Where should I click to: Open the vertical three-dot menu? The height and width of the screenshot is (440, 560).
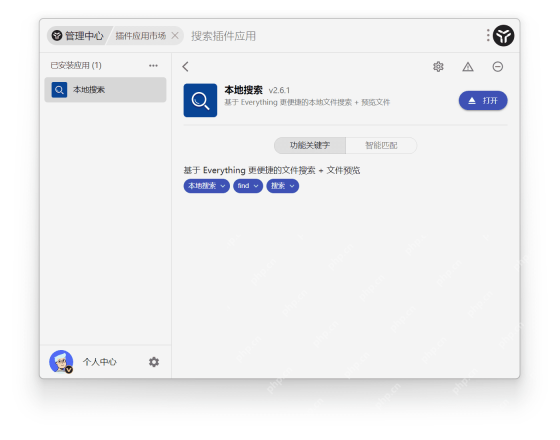(488, 35)
